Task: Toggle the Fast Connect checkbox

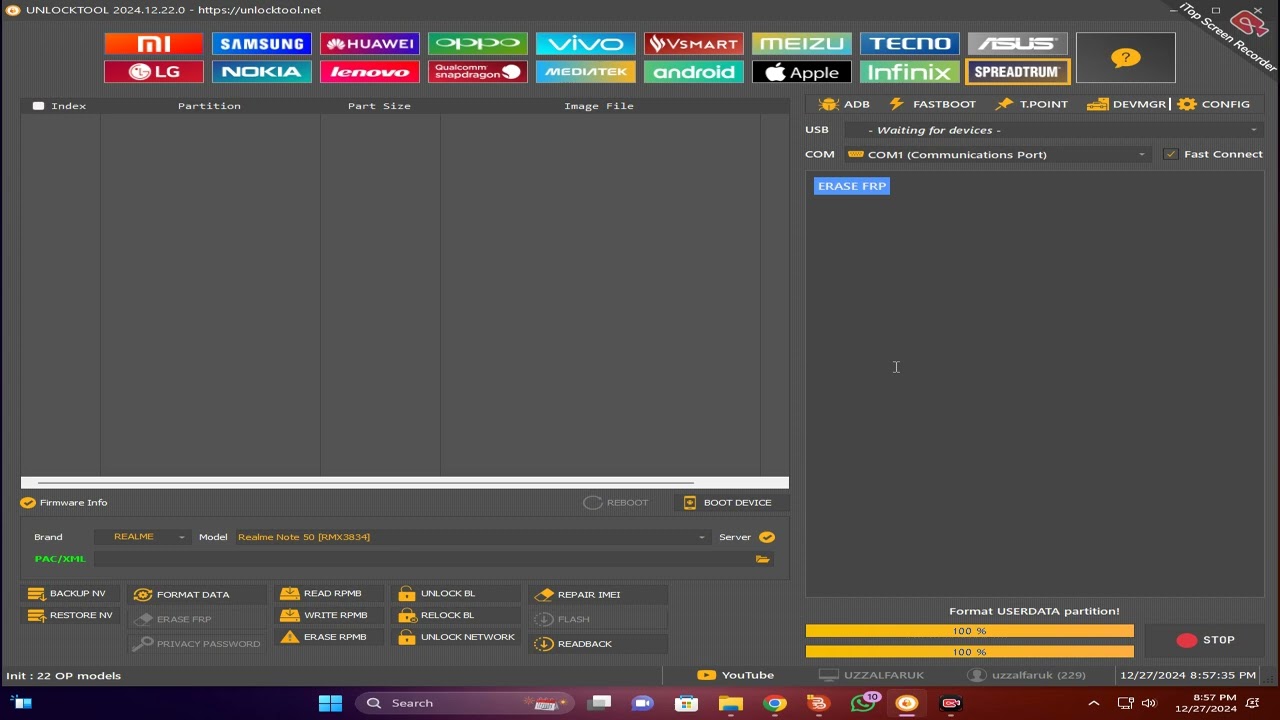Action: (x=1171, y=154)
